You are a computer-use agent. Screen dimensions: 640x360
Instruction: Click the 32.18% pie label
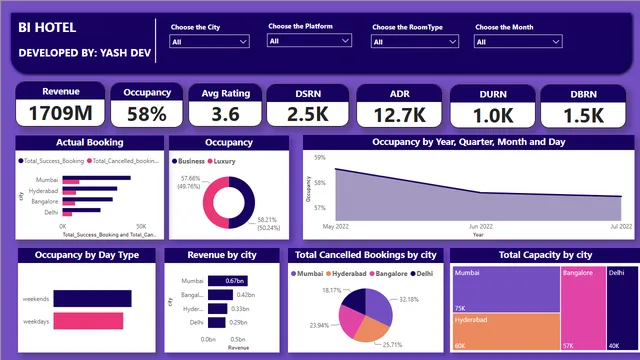tap(409, 299)
